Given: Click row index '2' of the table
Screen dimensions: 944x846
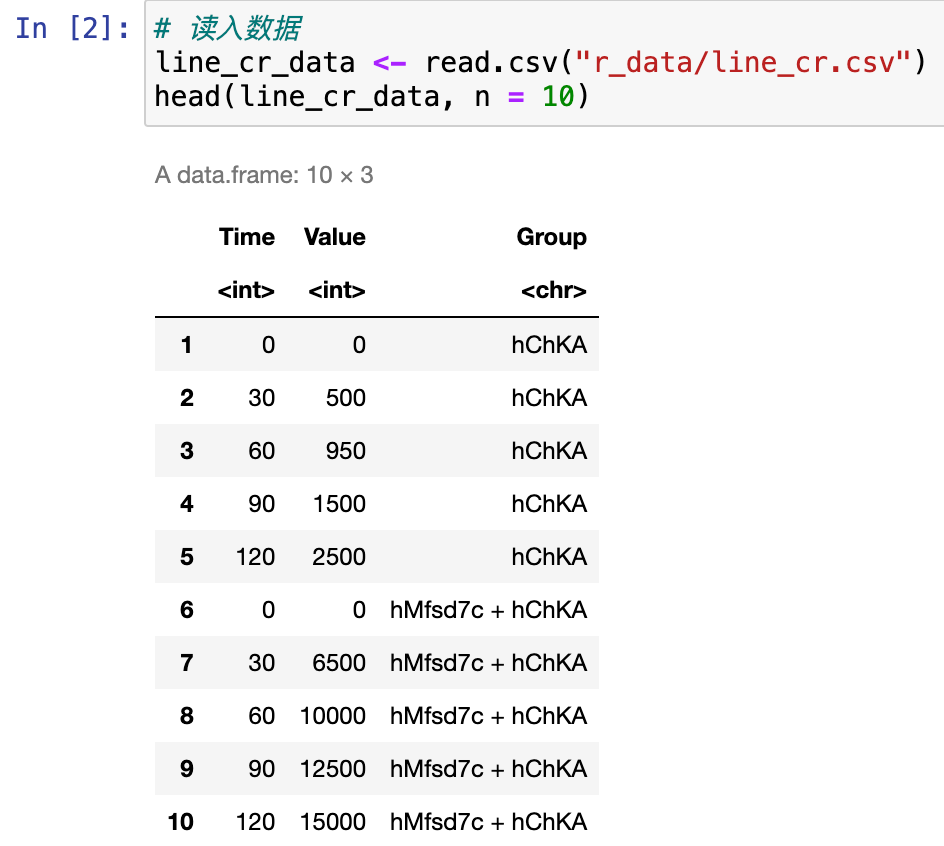Looking at the screenshot, I should (187, 398).
